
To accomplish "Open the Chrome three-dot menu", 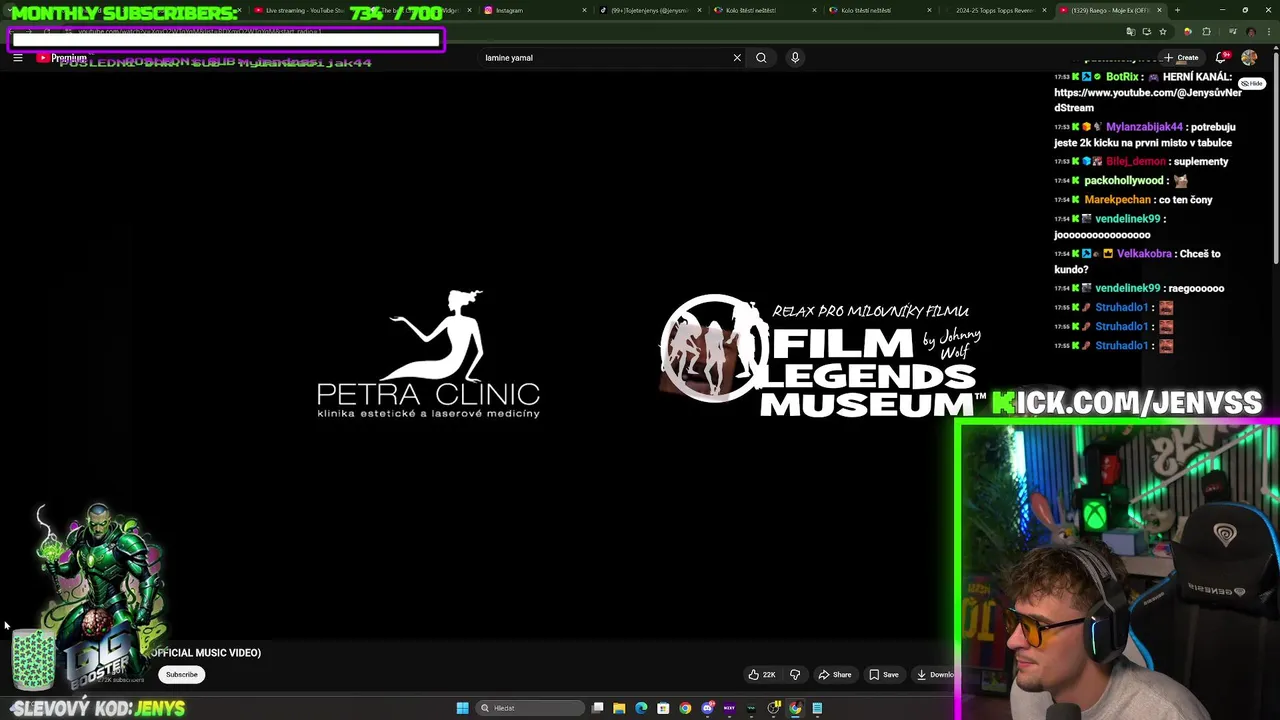I will click(x=1267, y=32).
